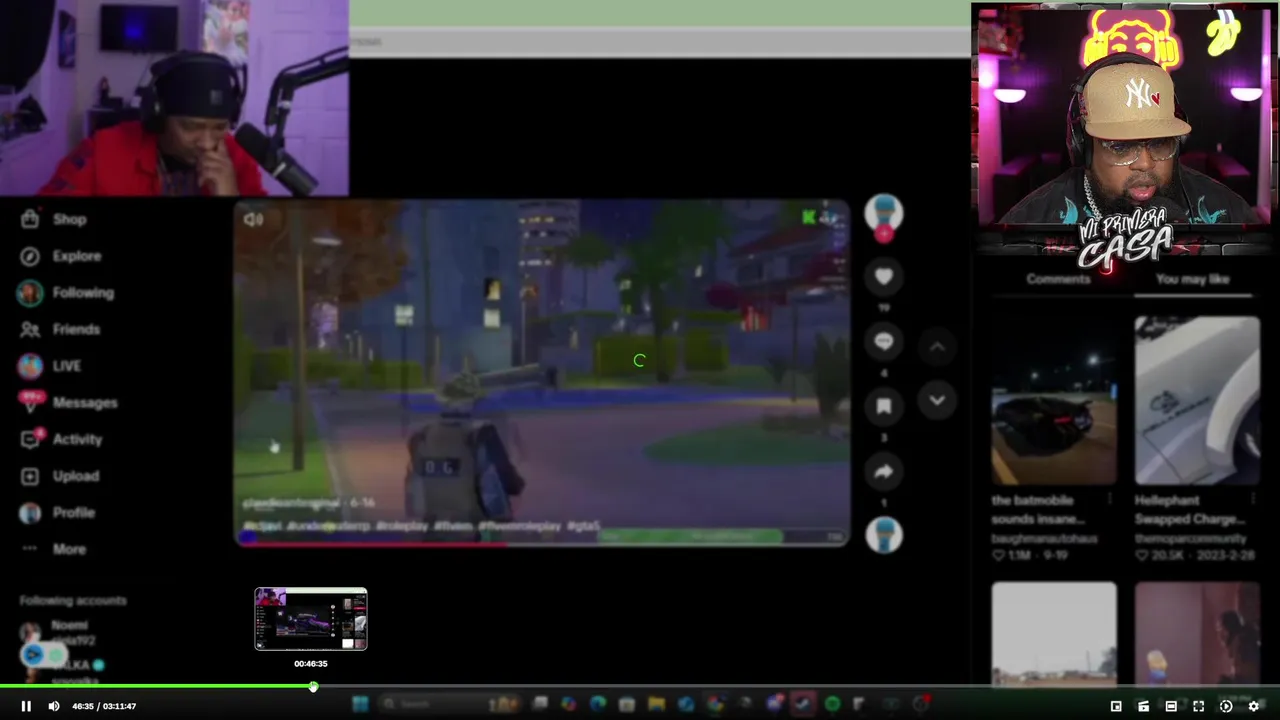Click the TikTok video hashtag caption line
This screenshot has width=1280, height=720.
(421, 526)
